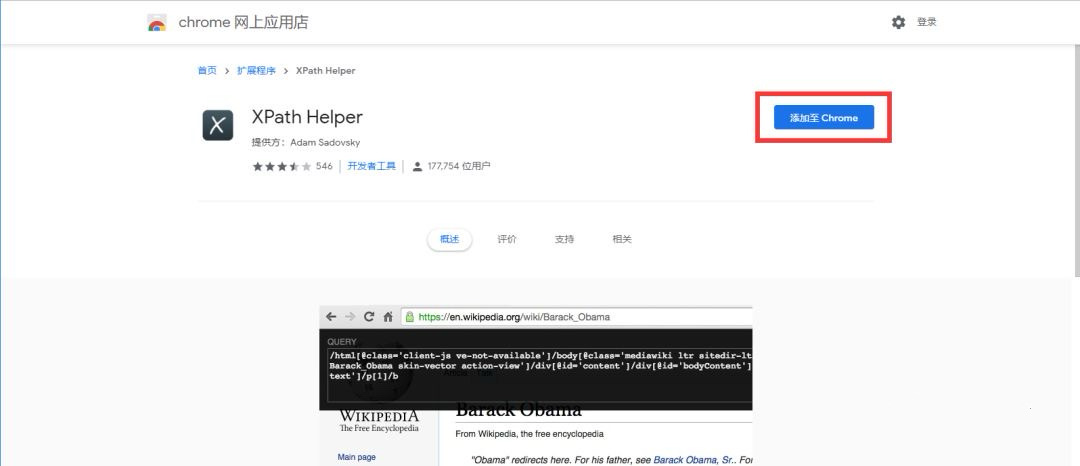Viewport: 1080px width, 466px height.
Task: Select the 概述 tab
Action: click(449, 240)
